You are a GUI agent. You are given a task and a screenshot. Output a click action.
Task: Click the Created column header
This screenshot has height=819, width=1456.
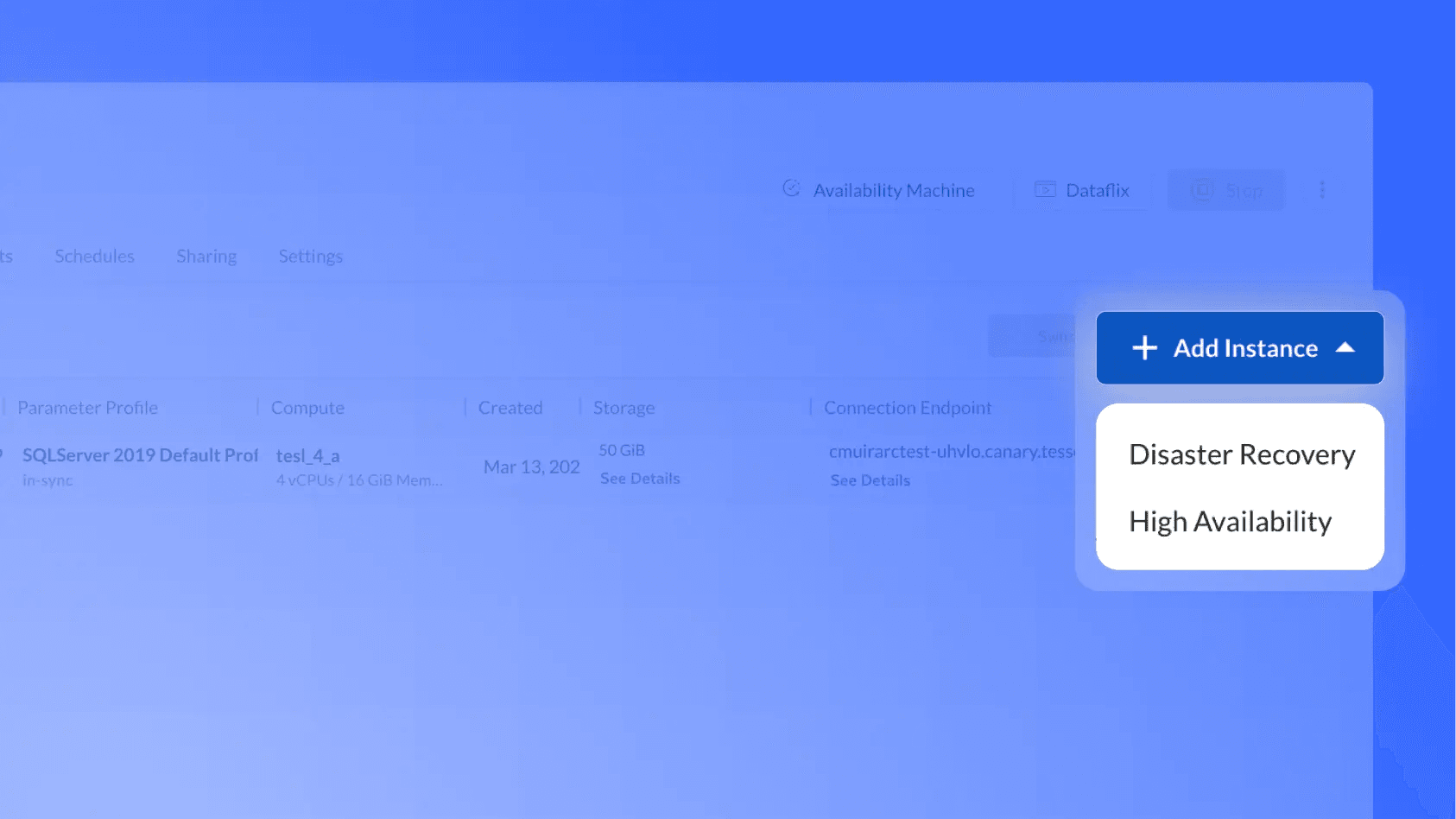510,408
